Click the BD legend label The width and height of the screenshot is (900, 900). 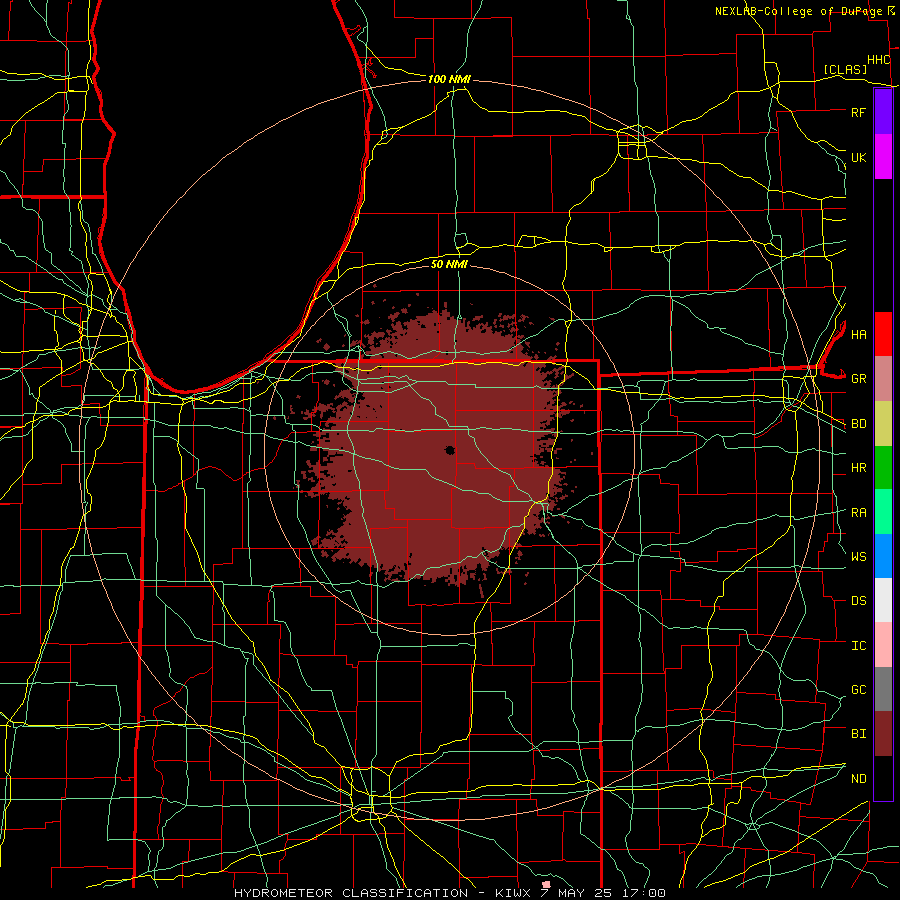point(858,424)
